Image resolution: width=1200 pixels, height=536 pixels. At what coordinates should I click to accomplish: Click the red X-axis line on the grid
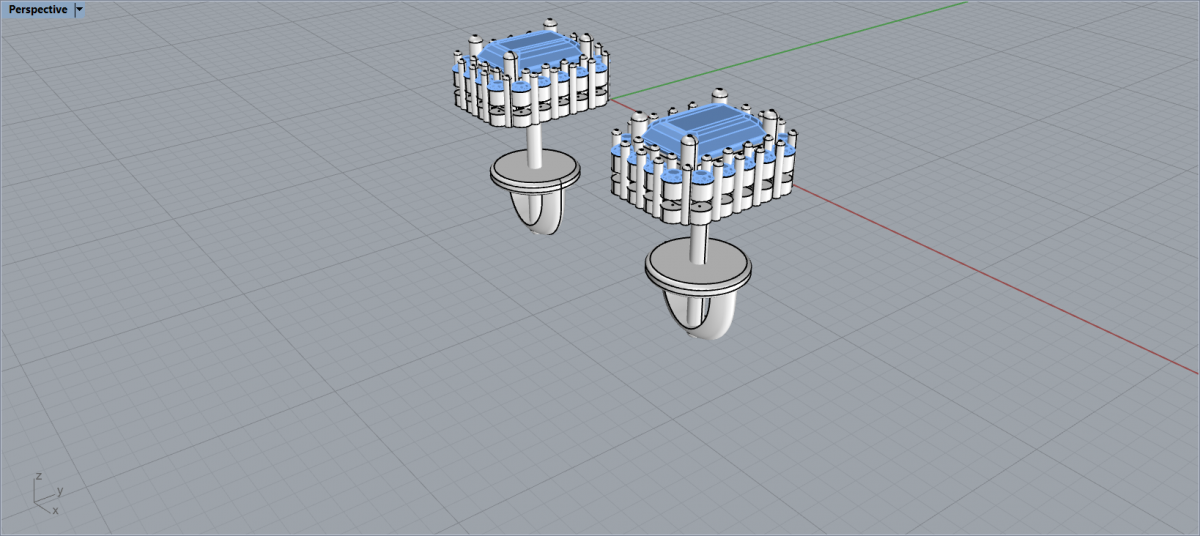tap(1000, 280)
